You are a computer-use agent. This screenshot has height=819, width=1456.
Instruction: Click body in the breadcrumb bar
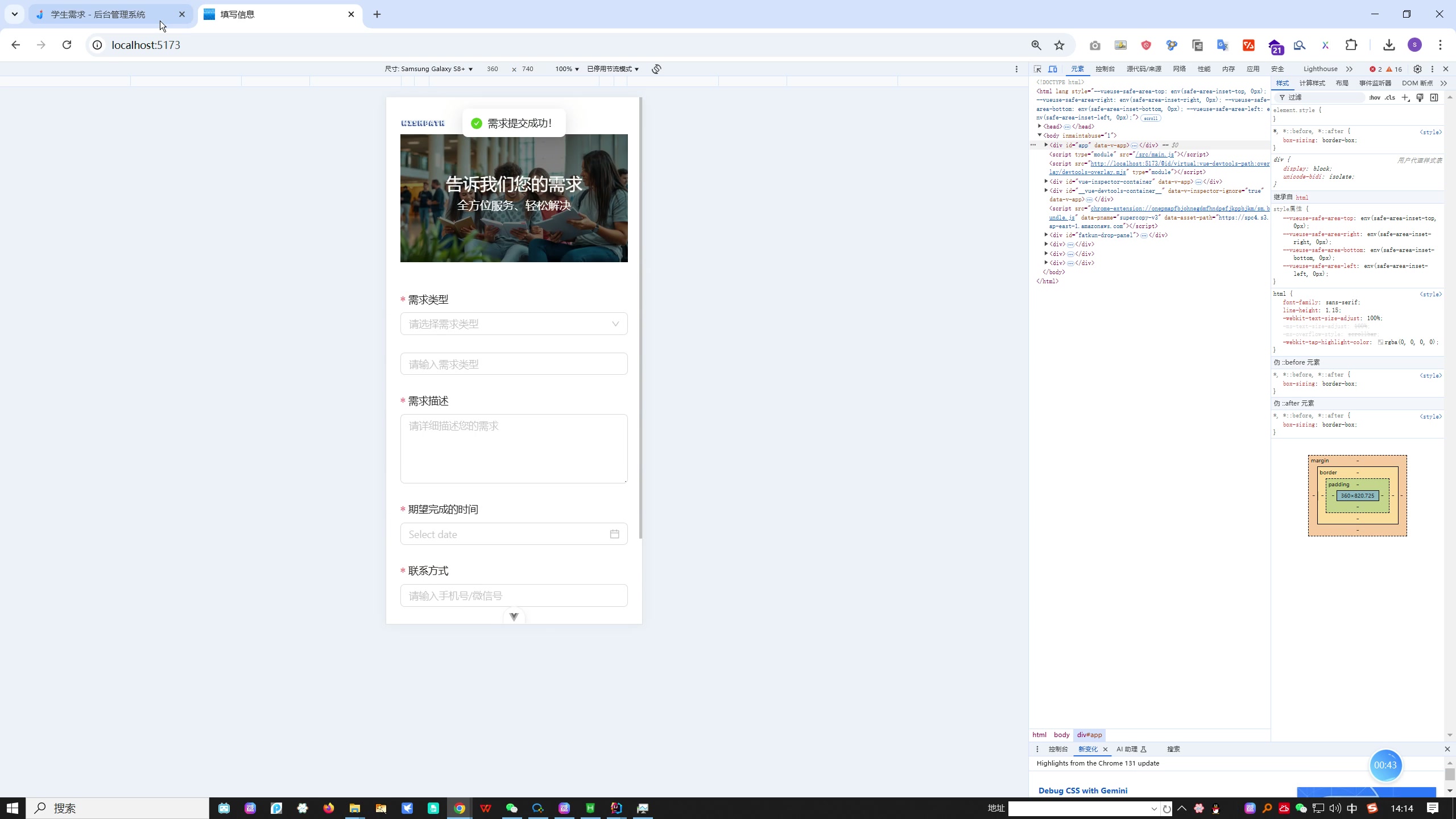[x=1061, y=735]
